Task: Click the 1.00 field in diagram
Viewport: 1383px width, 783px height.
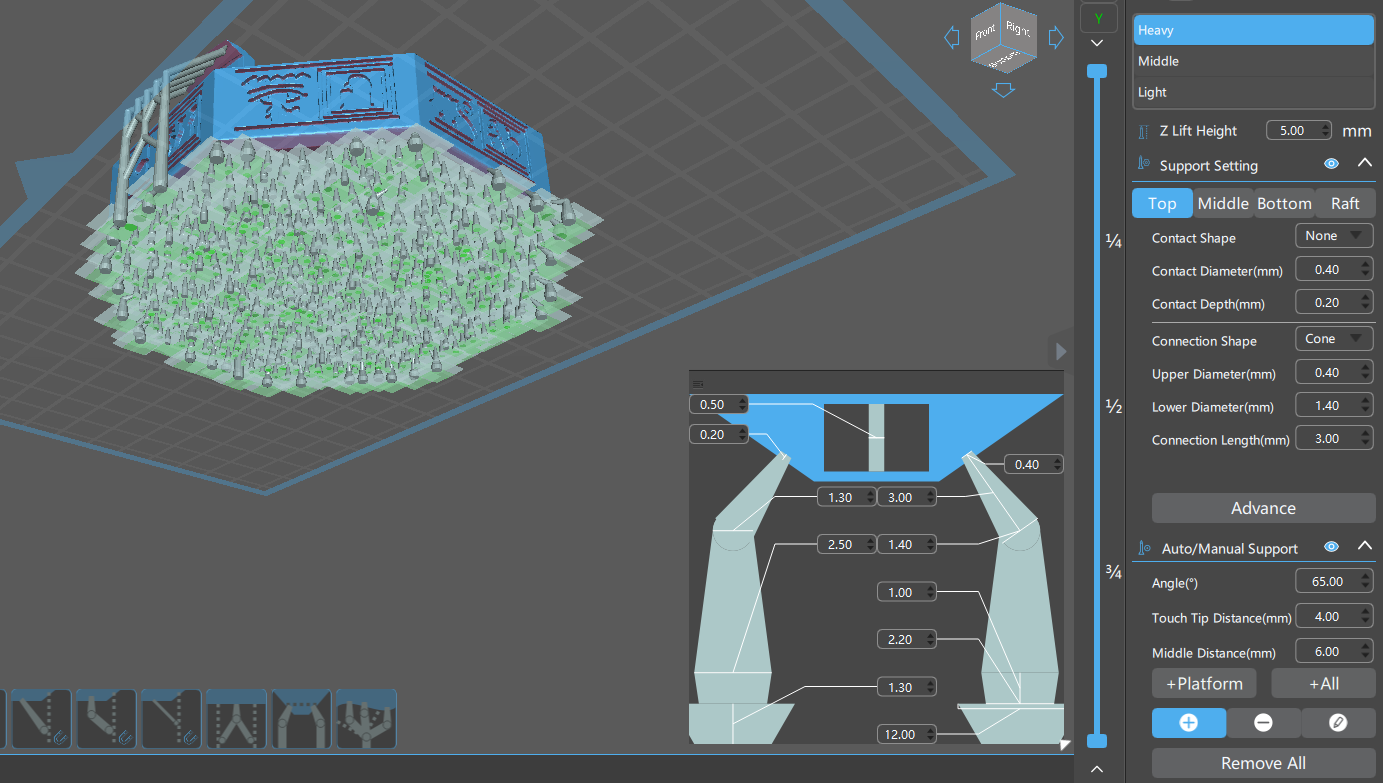Action: (907, 592)
